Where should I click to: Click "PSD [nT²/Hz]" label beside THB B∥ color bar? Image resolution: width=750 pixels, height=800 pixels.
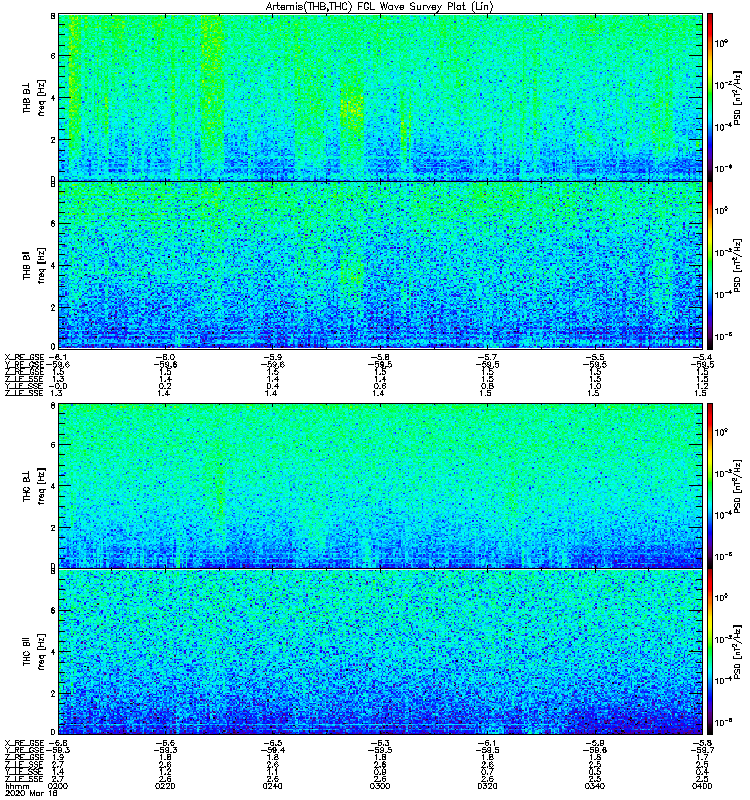(737, 265)
